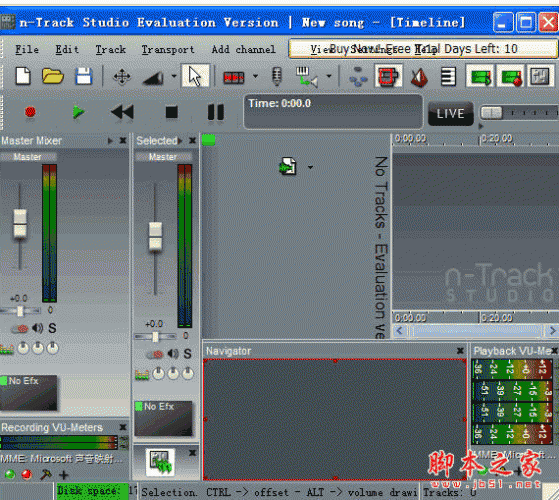This screenshot has width=559, height=500.
Task: Open the Transport menu
Action: (168, 50)
